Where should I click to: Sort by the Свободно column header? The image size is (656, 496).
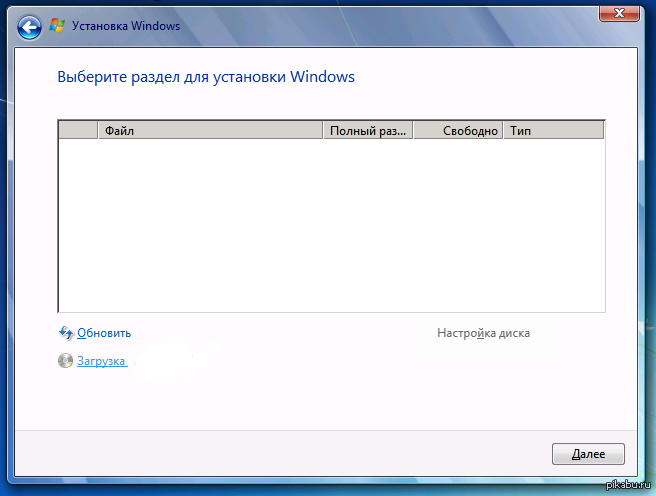[x=458, y=130]
